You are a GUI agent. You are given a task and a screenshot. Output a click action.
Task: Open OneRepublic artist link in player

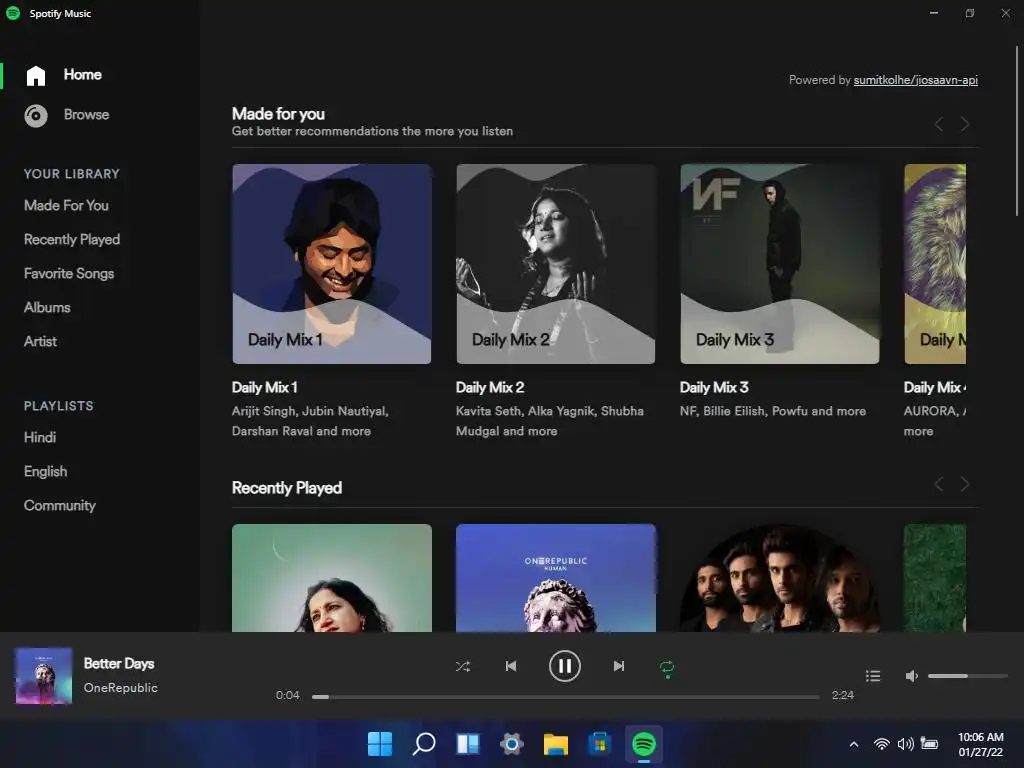point(121,688)
